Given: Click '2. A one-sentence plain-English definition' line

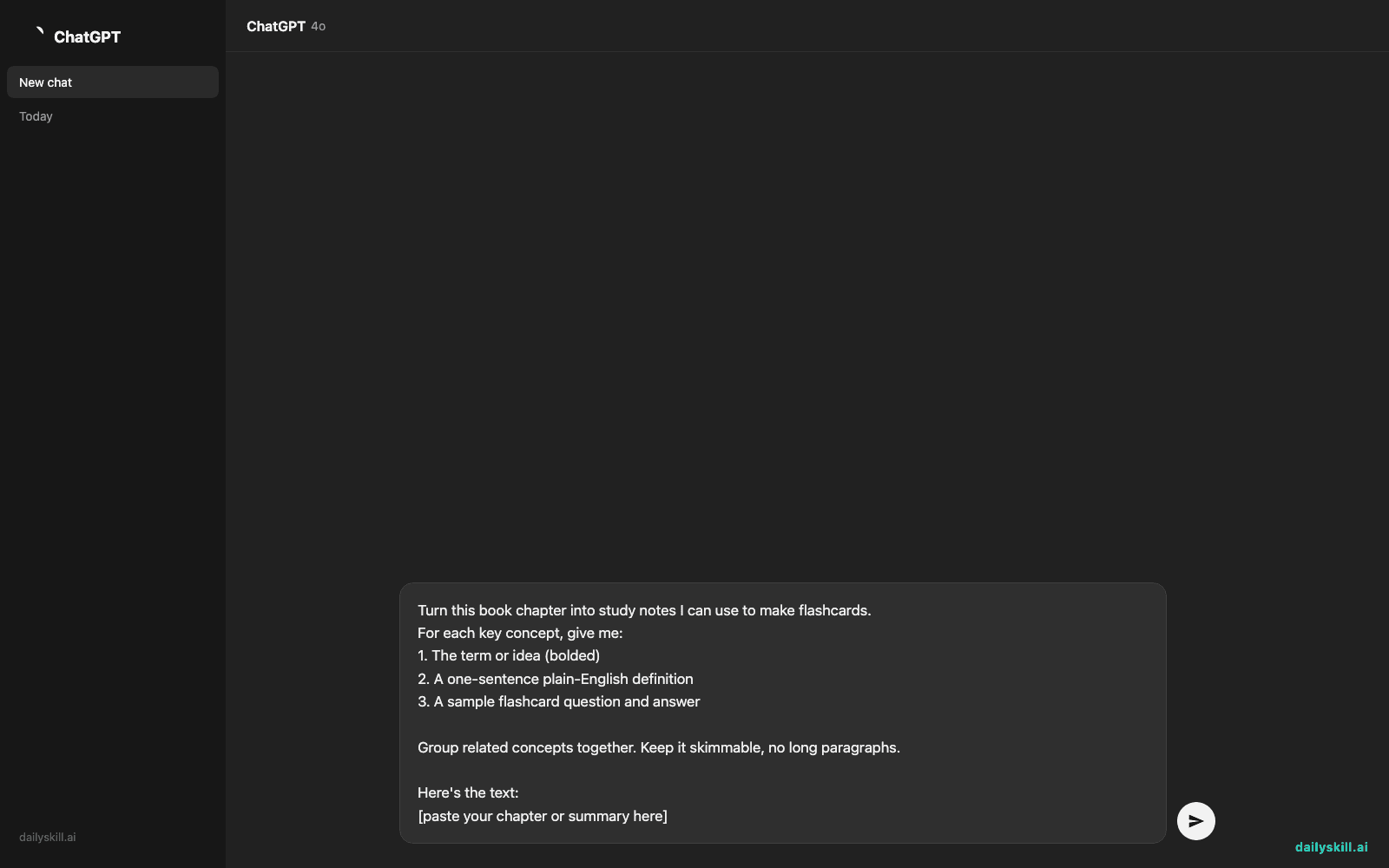Looking at the screenshot, I should pyautogui.click(x=556, y=679).
